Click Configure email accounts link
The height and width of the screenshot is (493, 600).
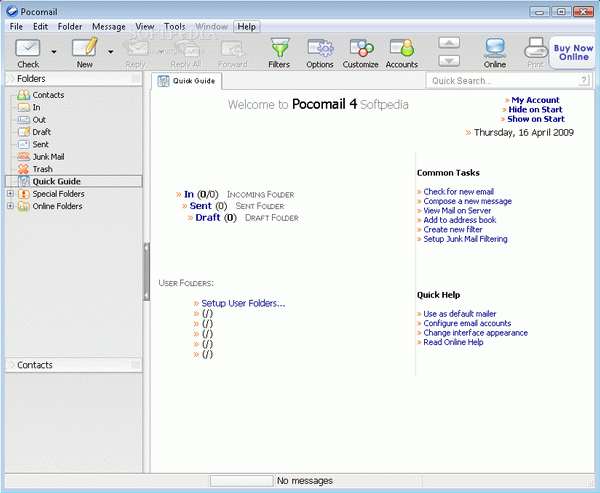(467, 323)
